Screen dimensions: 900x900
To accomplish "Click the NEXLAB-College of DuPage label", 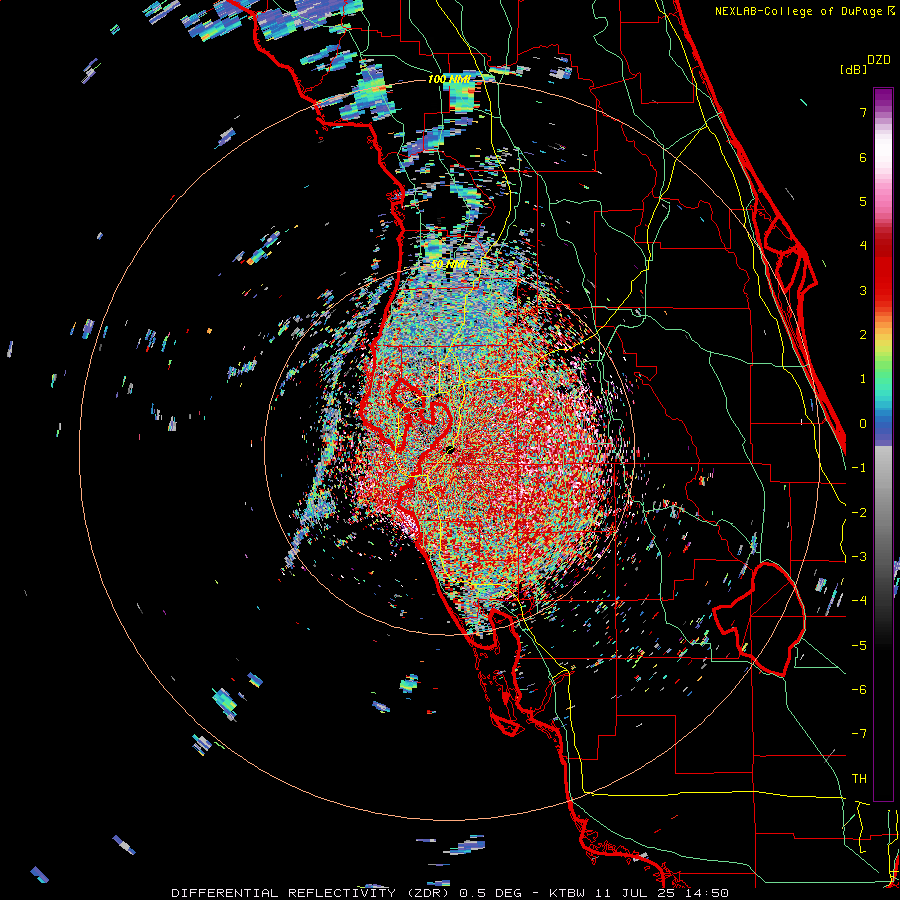I will coord(801,11).
